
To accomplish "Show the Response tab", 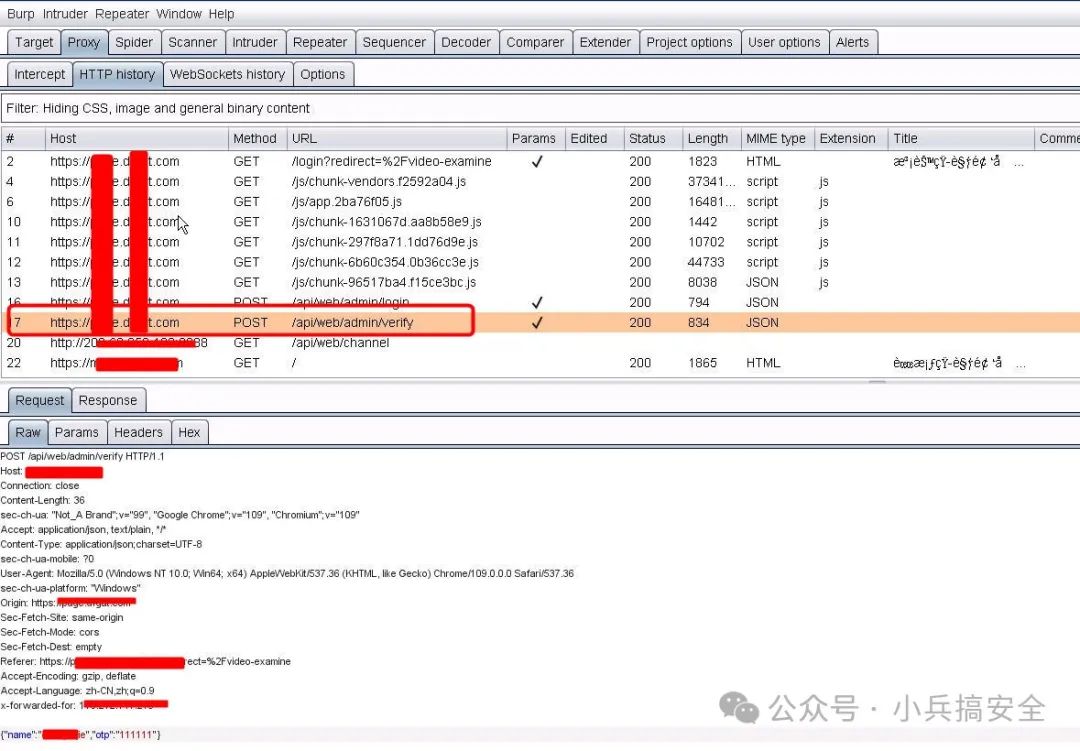I will click(107, 400).
